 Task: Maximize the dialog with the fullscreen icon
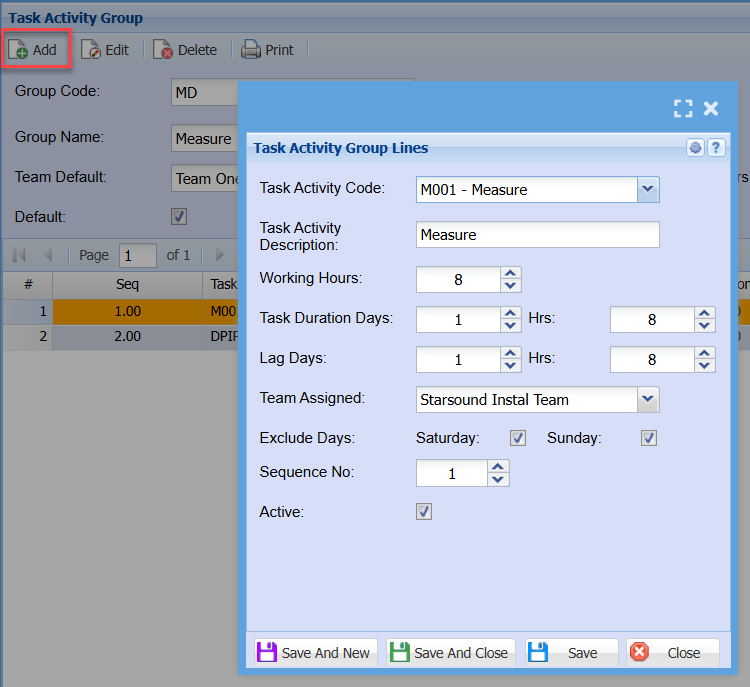pos(683,109)
